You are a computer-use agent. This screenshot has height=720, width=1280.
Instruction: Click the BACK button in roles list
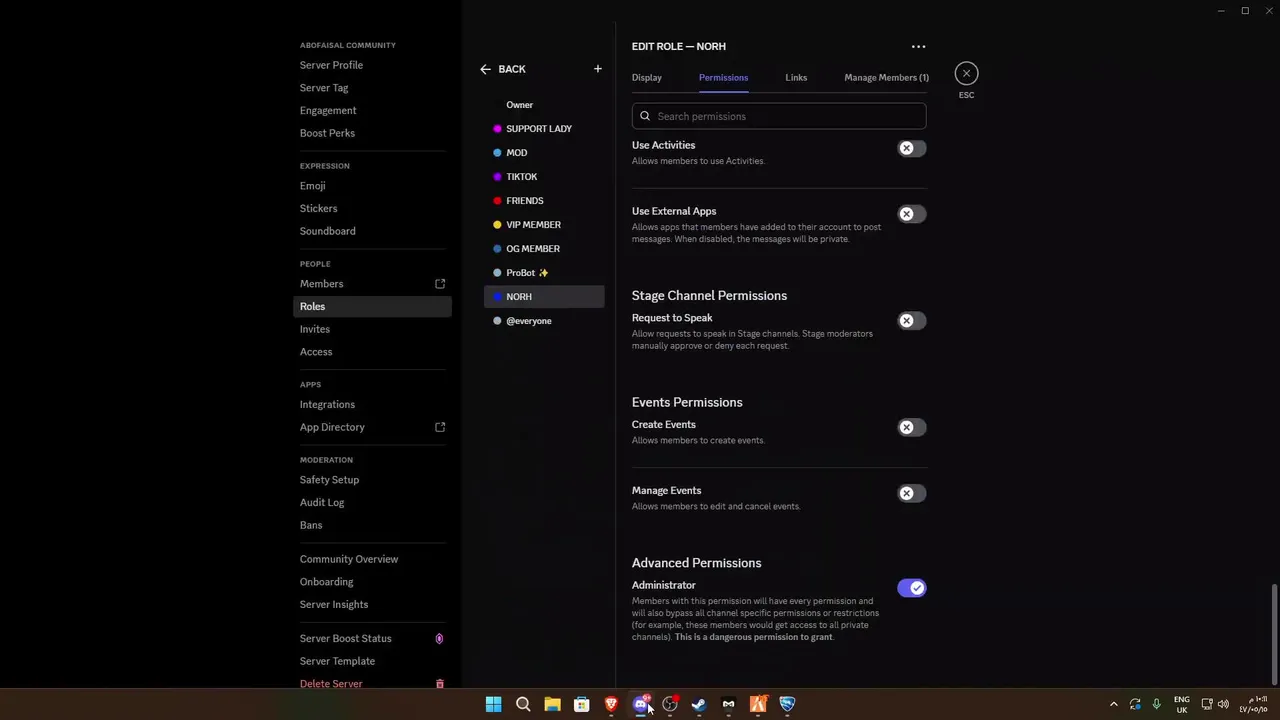click(x=503, y=69)
